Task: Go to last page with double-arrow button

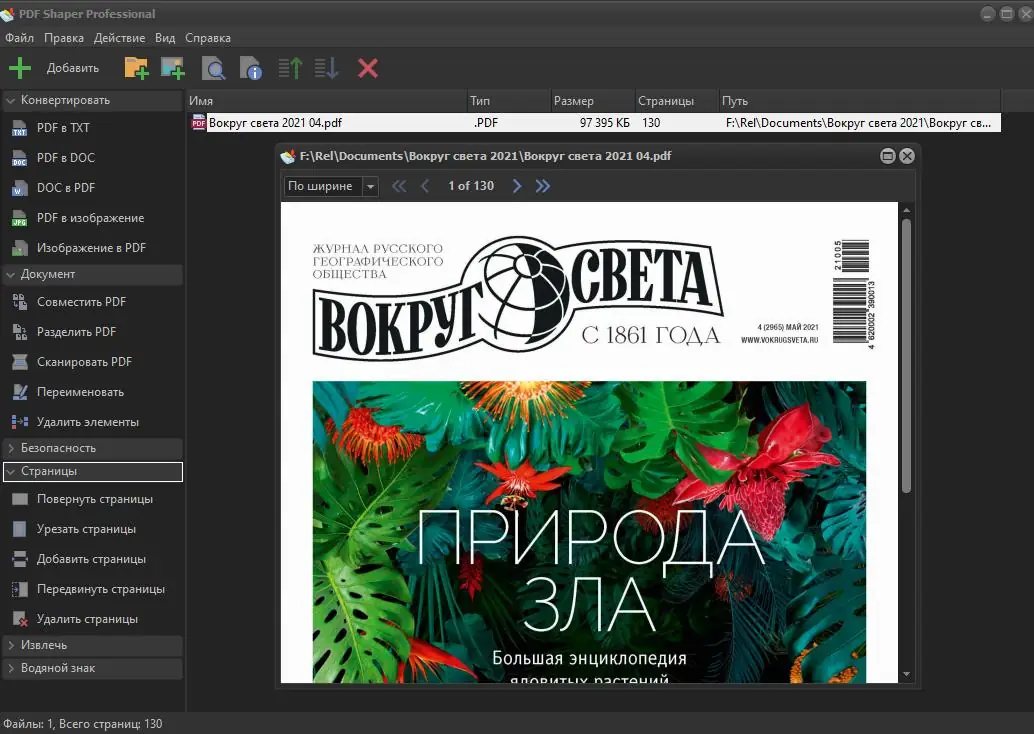Action: [x=543, y=185]
